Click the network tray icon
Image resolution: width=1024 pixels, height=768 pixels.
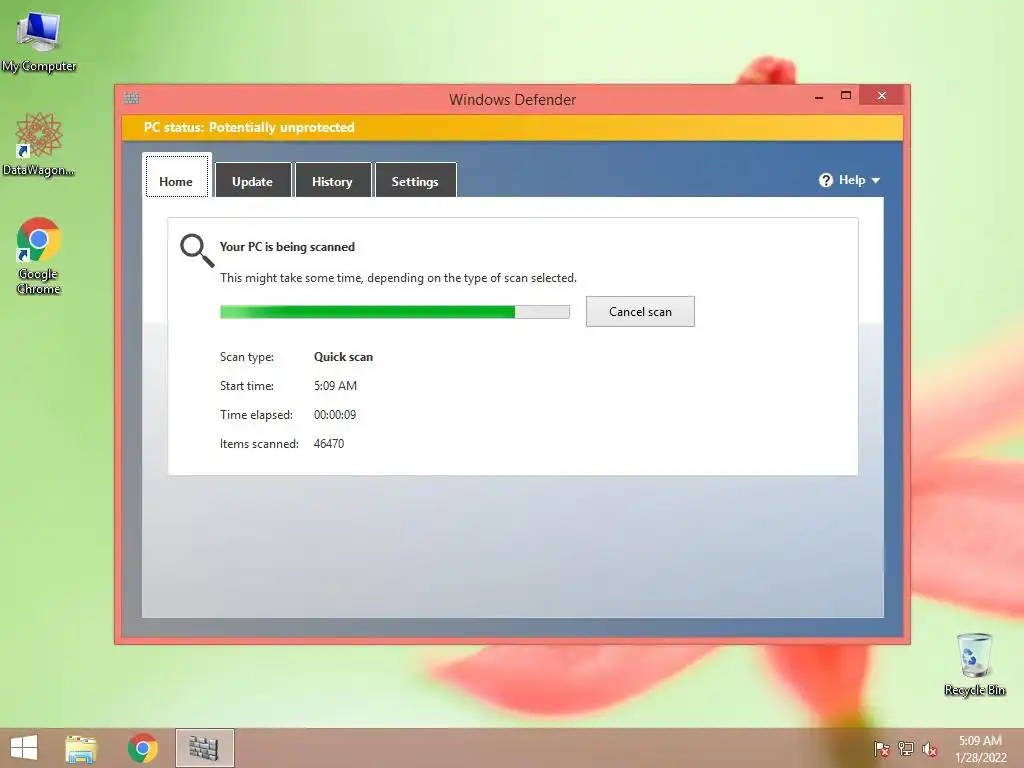point(906,748)
